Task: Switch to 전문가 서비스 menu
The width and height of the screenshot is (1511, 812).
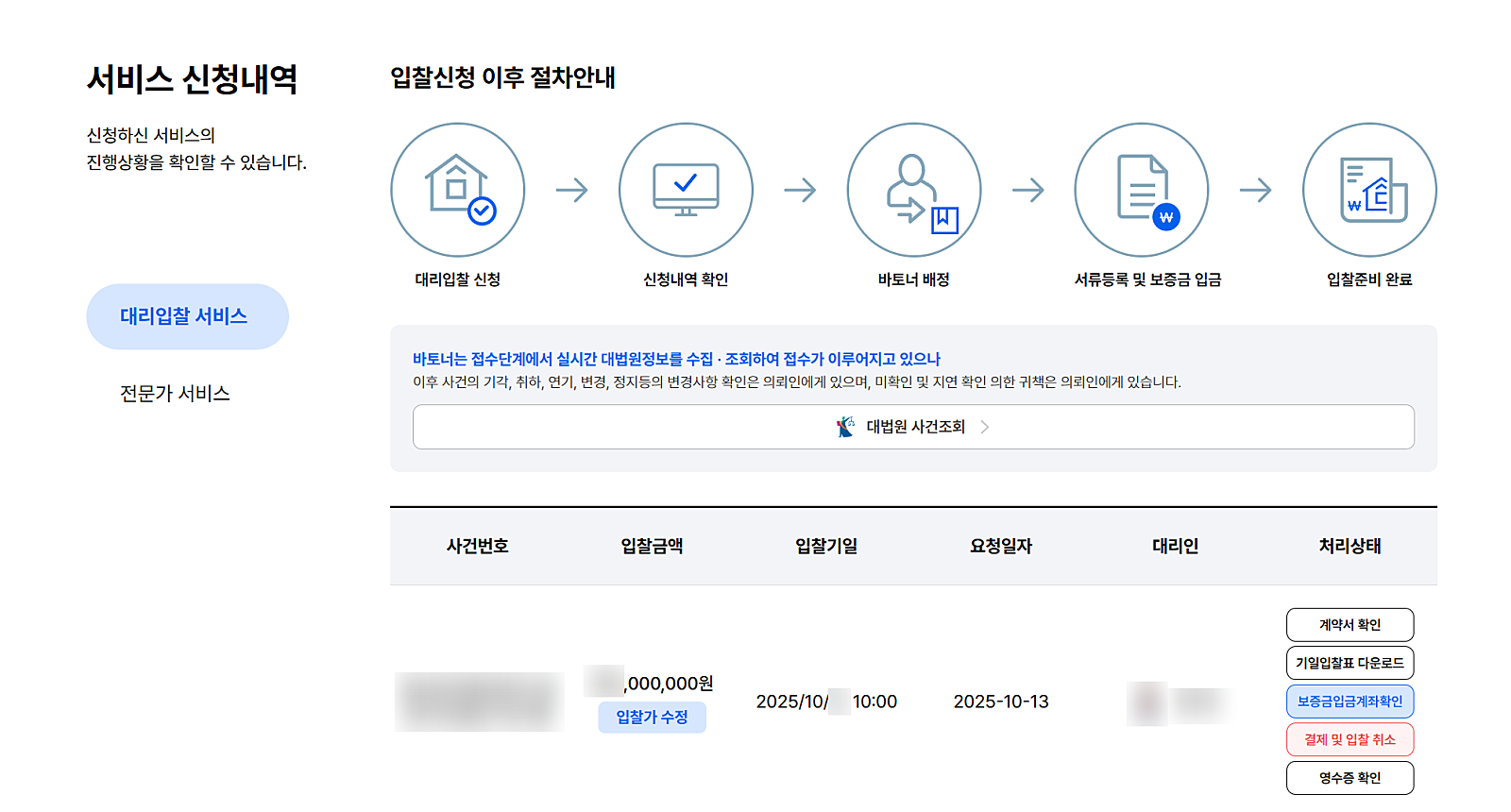Action: (x=175, y=394)
